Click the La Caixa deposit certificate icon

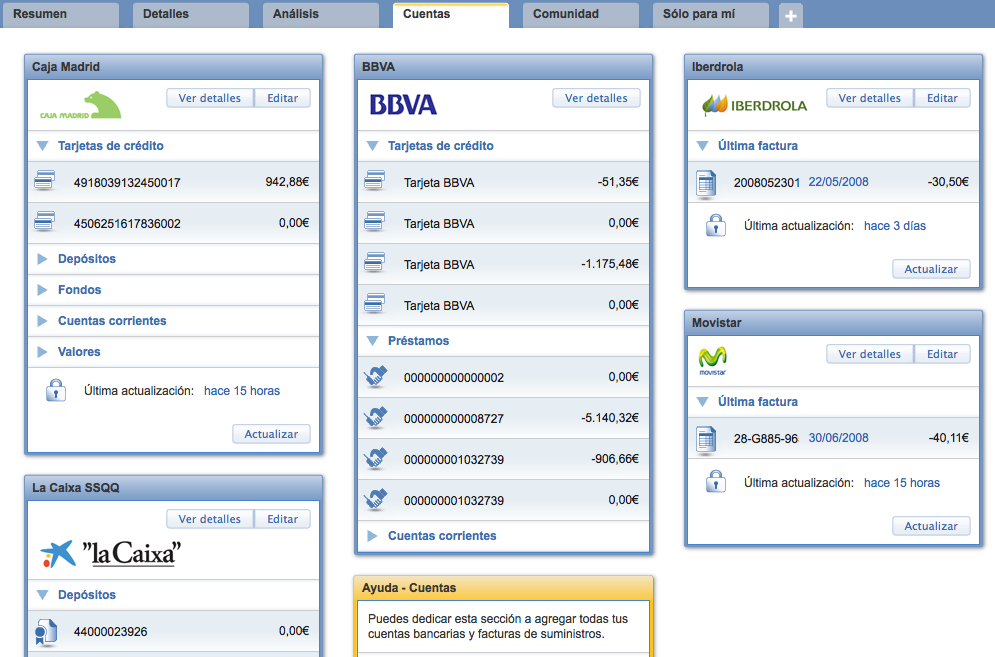pyautogui.click(x=44, y=631)
